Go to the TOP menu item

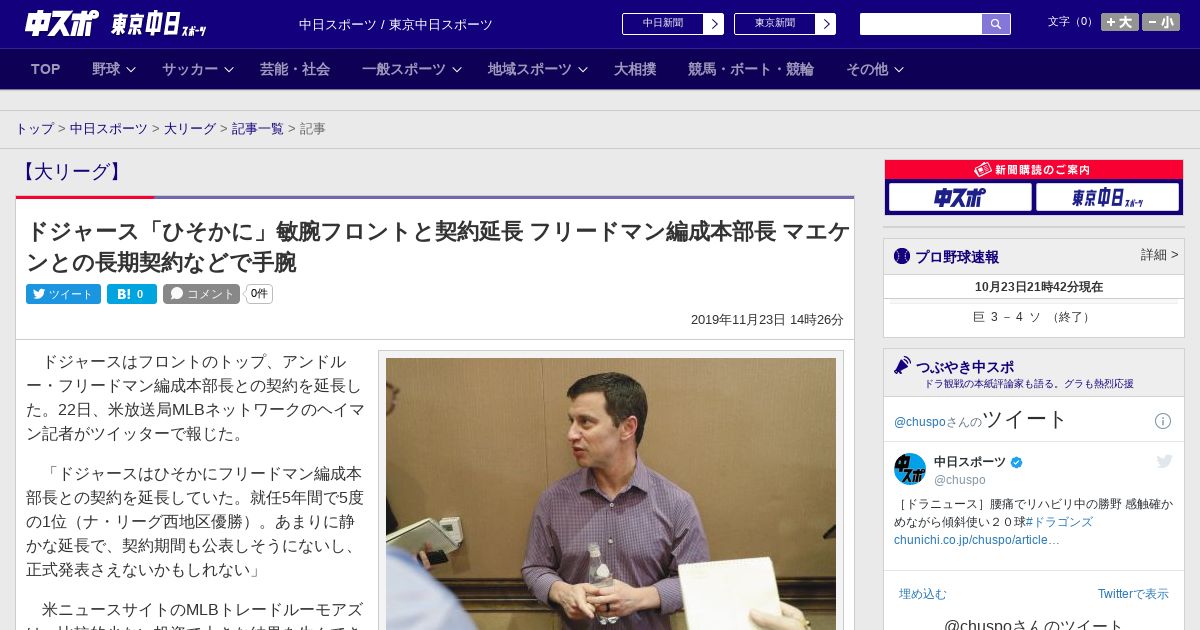coord(46,69)
